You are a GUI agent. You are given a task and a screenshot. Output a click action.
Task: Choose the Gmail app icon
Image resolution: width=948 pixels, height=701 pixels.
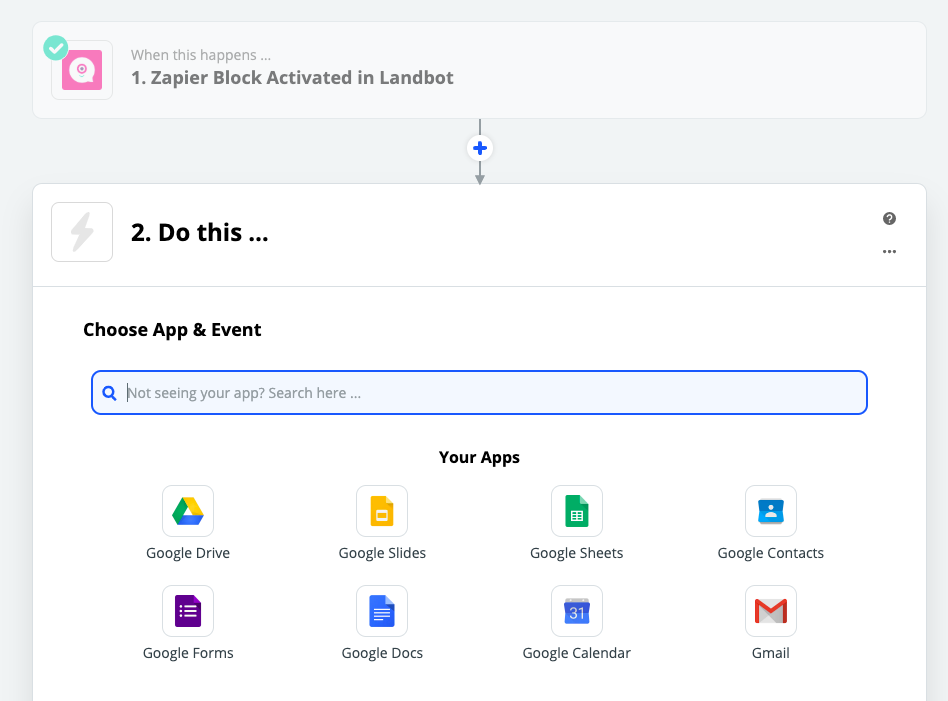tap(771, 611)
